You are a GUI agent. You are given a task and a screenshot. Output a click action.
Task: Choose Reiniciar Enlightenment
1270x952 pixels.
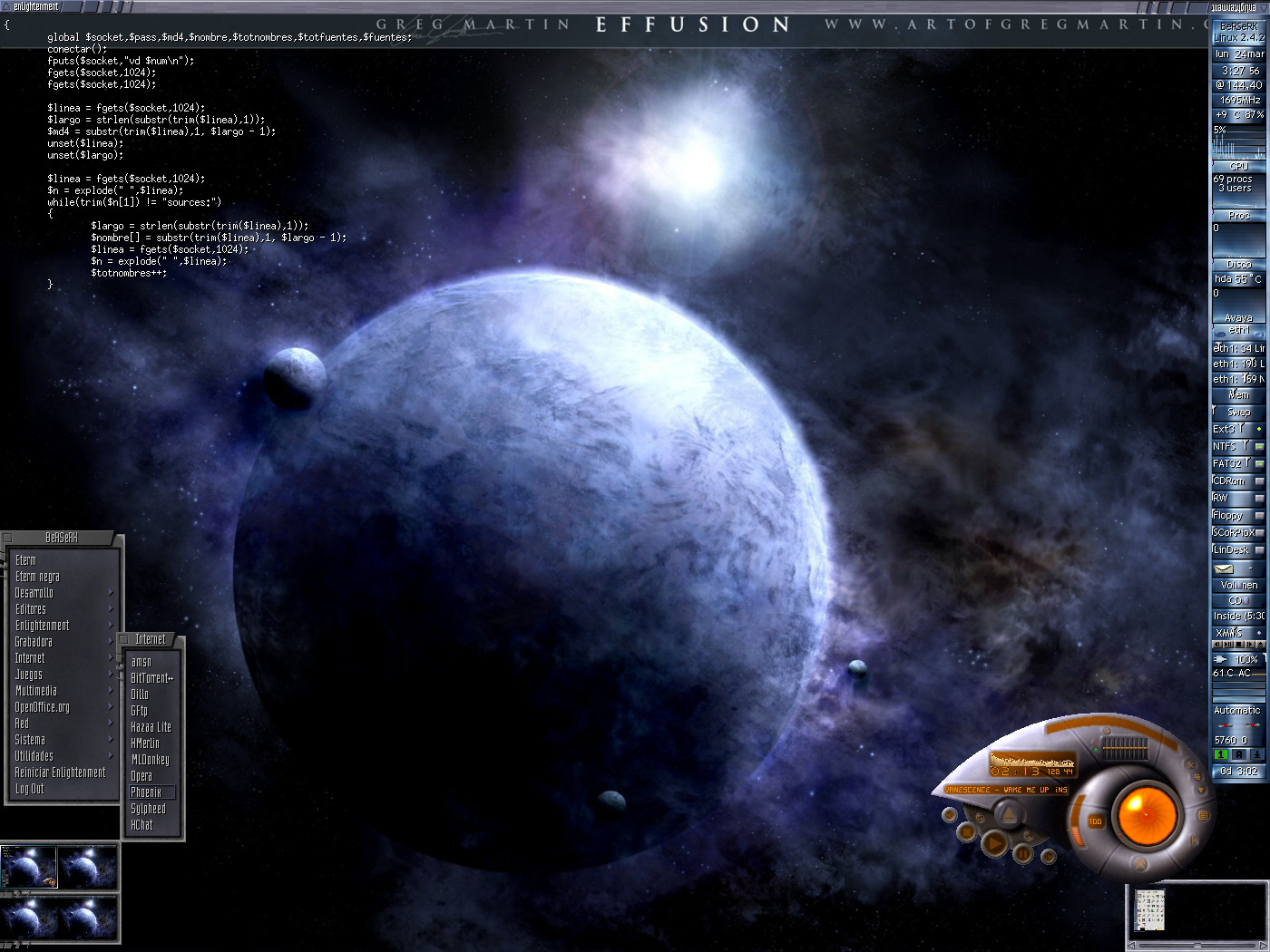[x=63, y=772]
